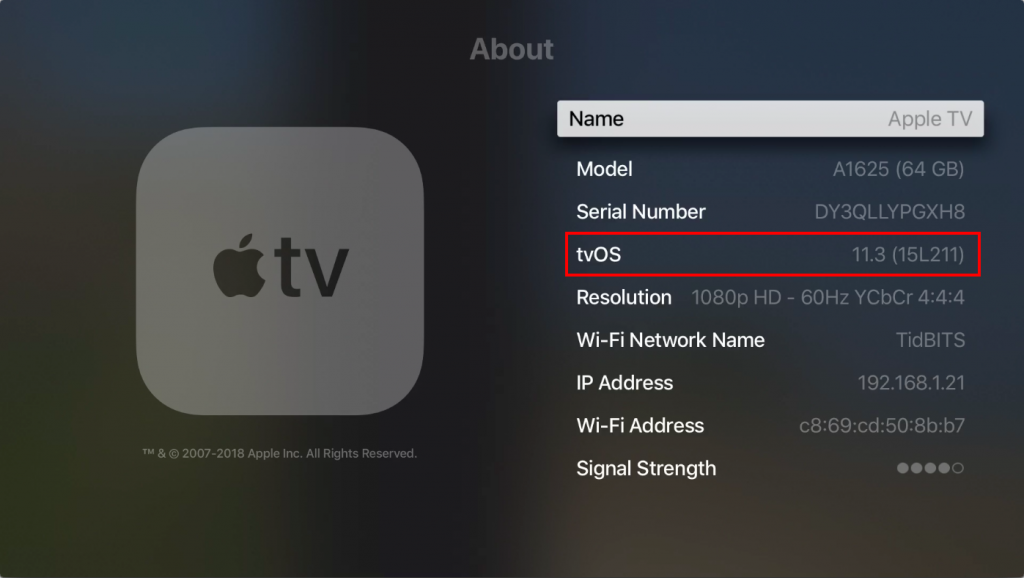Image resolution: width=1024 pixels, height=578 pixels.
Task: Select the Resolution row
Action: coord(770,297)
